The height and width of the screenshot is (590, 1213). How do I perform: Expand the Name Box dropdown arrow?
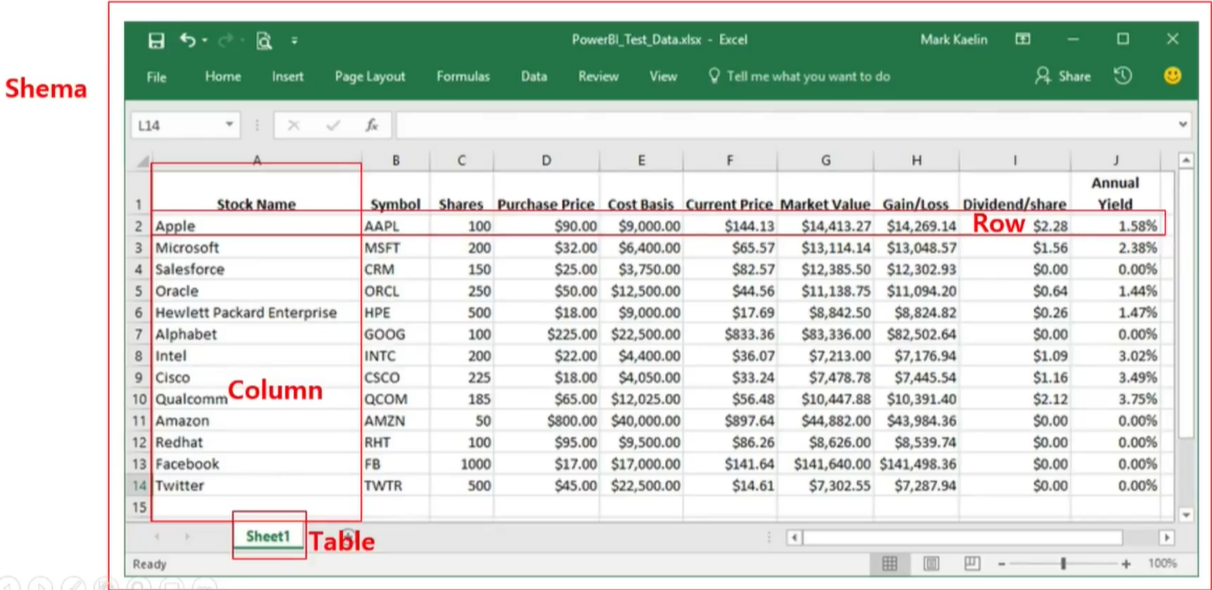(230, 126)
